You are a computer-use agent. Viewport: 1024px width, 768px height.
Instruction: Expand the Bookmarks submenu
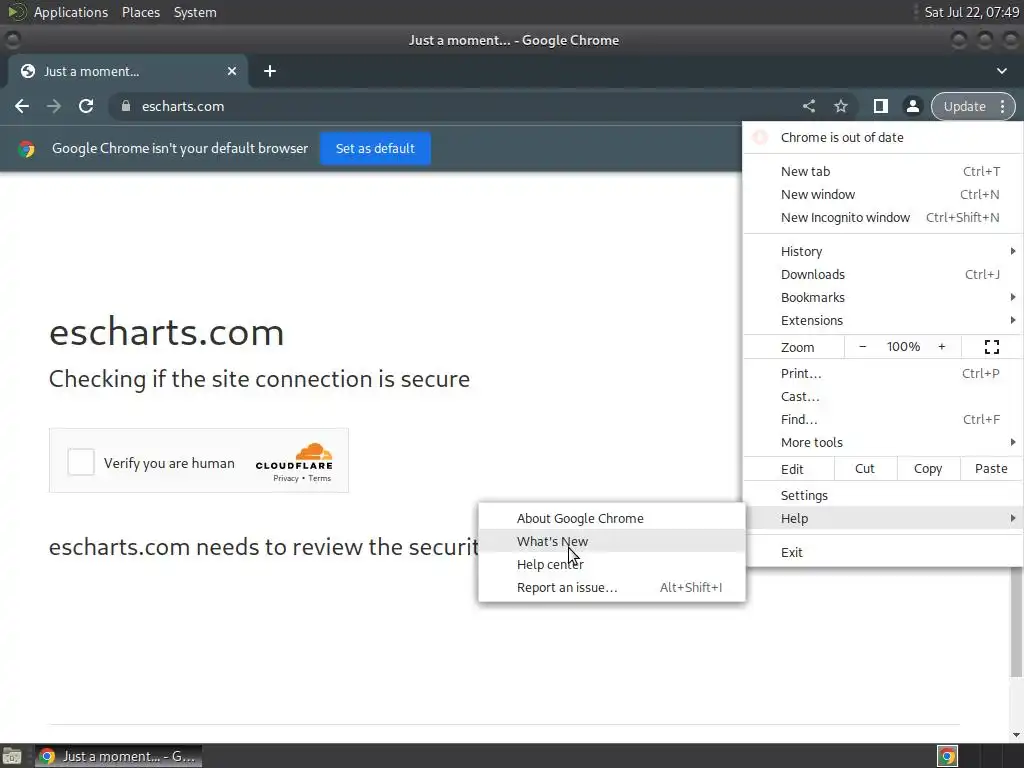(x=883, y=297)
